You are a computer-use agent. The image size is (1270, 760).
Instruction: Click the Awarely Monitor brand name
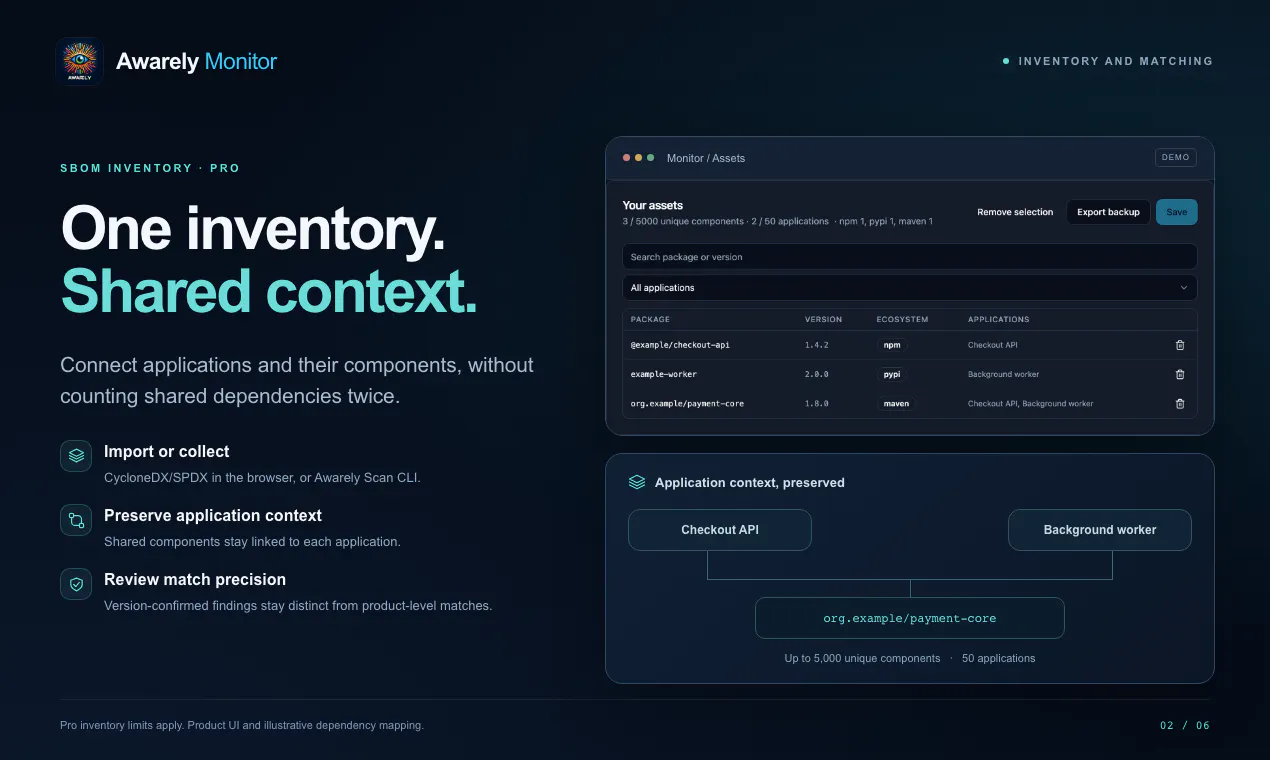[x=197, y=61]
